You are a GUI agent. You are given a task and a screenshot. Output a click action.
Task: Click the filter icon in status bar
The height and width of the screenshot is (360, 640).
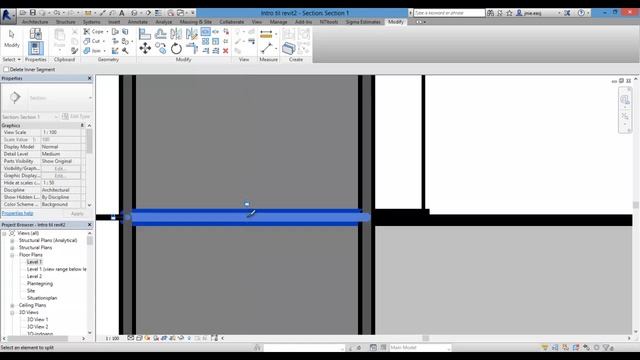click(x=607, y=347)
